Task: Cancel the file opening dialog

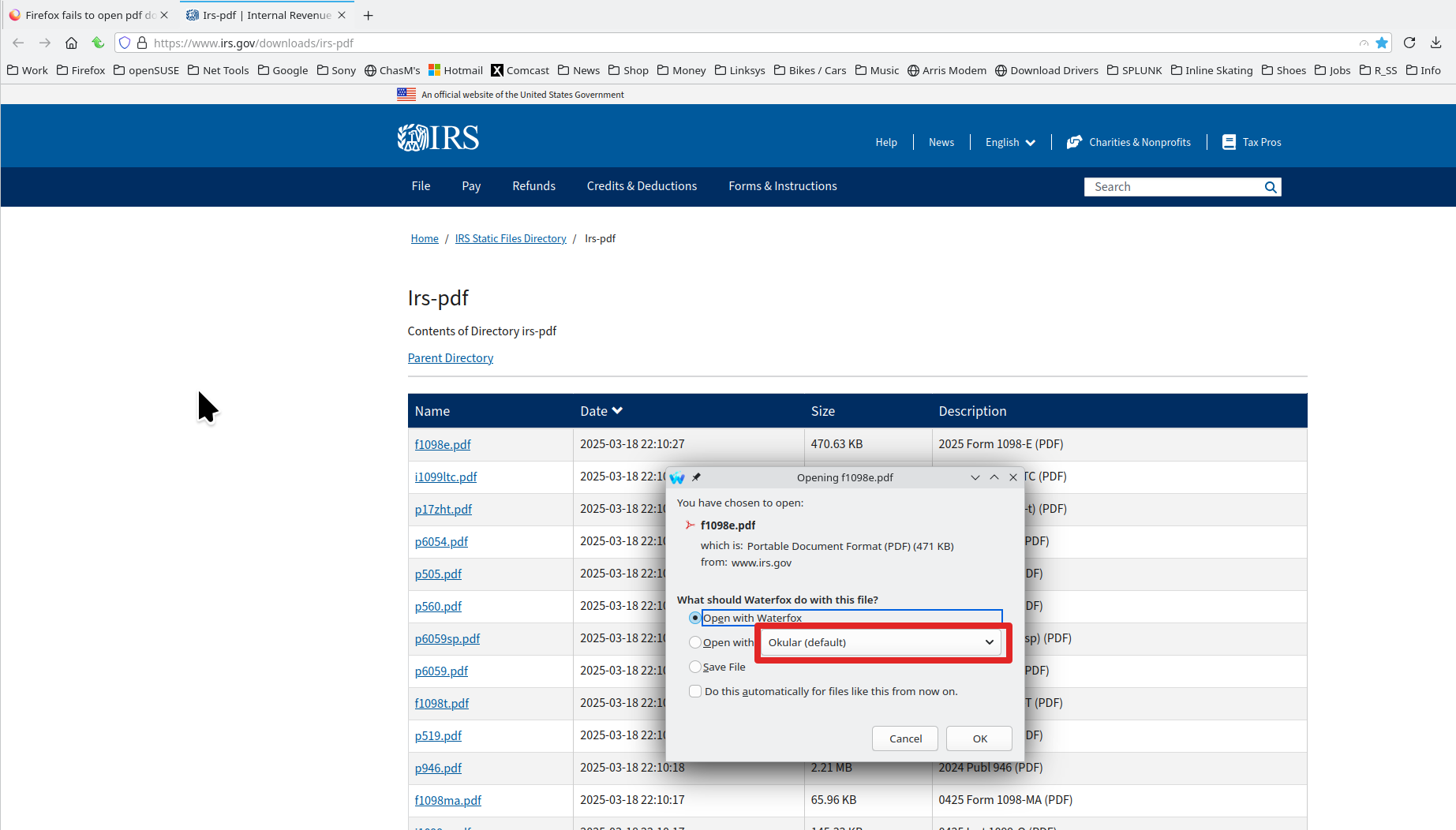Action: coord(905,738)
